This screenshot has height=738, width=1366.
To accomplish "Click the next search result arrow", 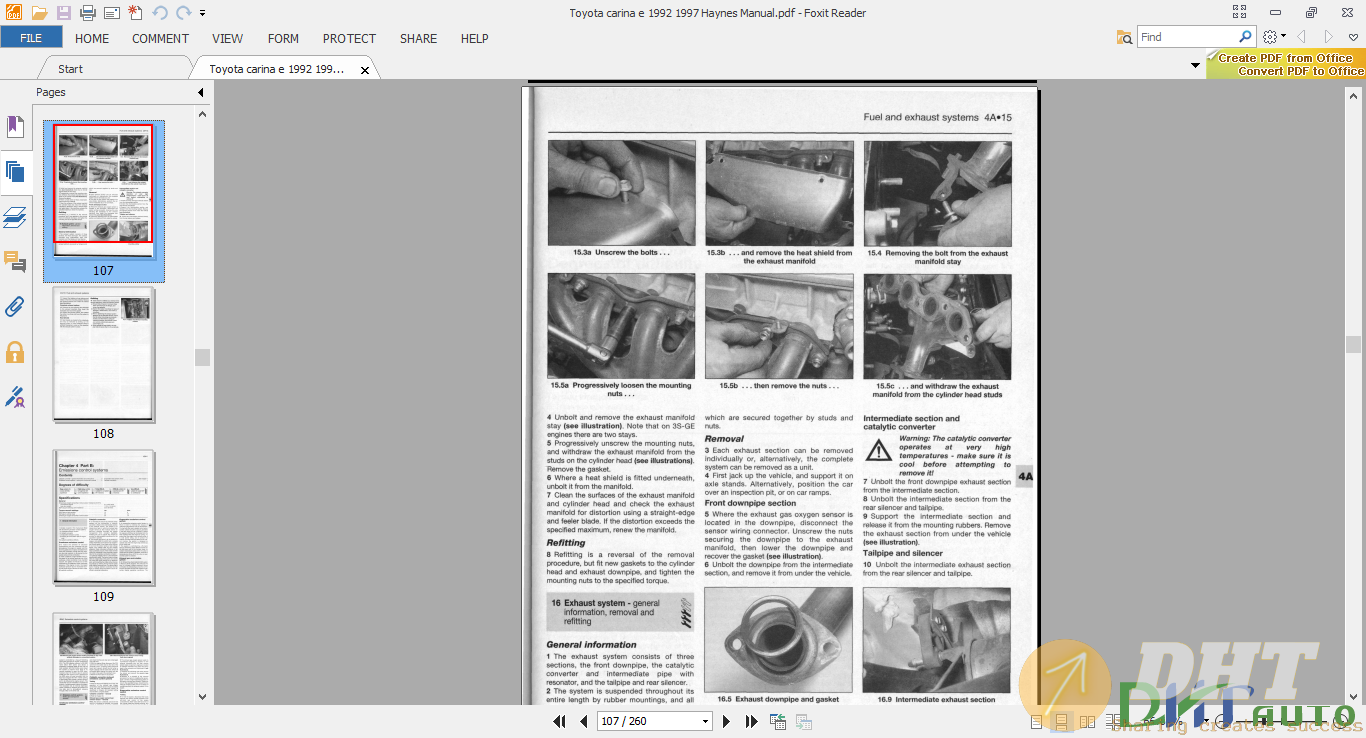I will click(x=1329, y=37).
